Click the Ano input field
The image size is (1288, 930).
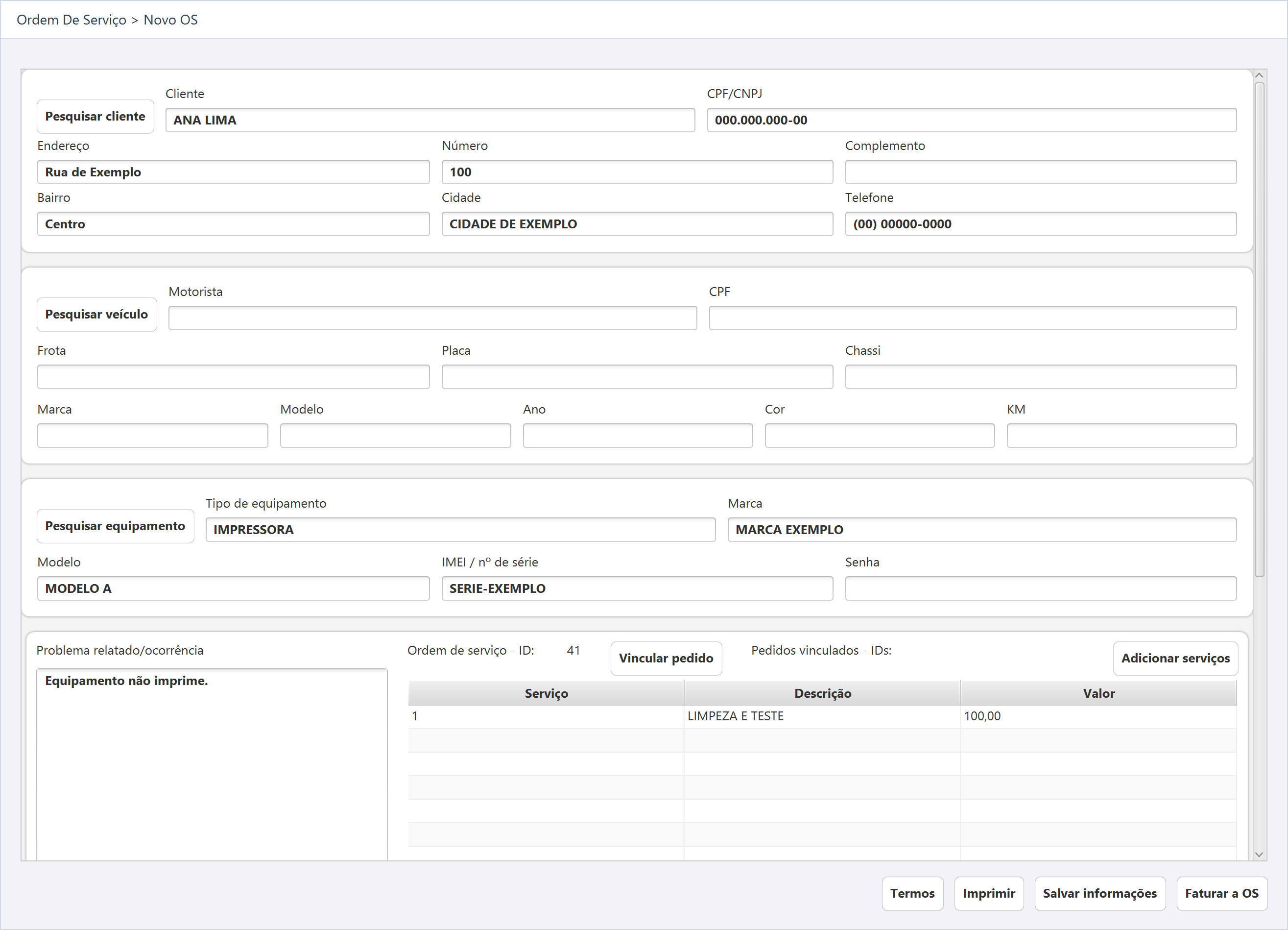[x=638, y=435]
